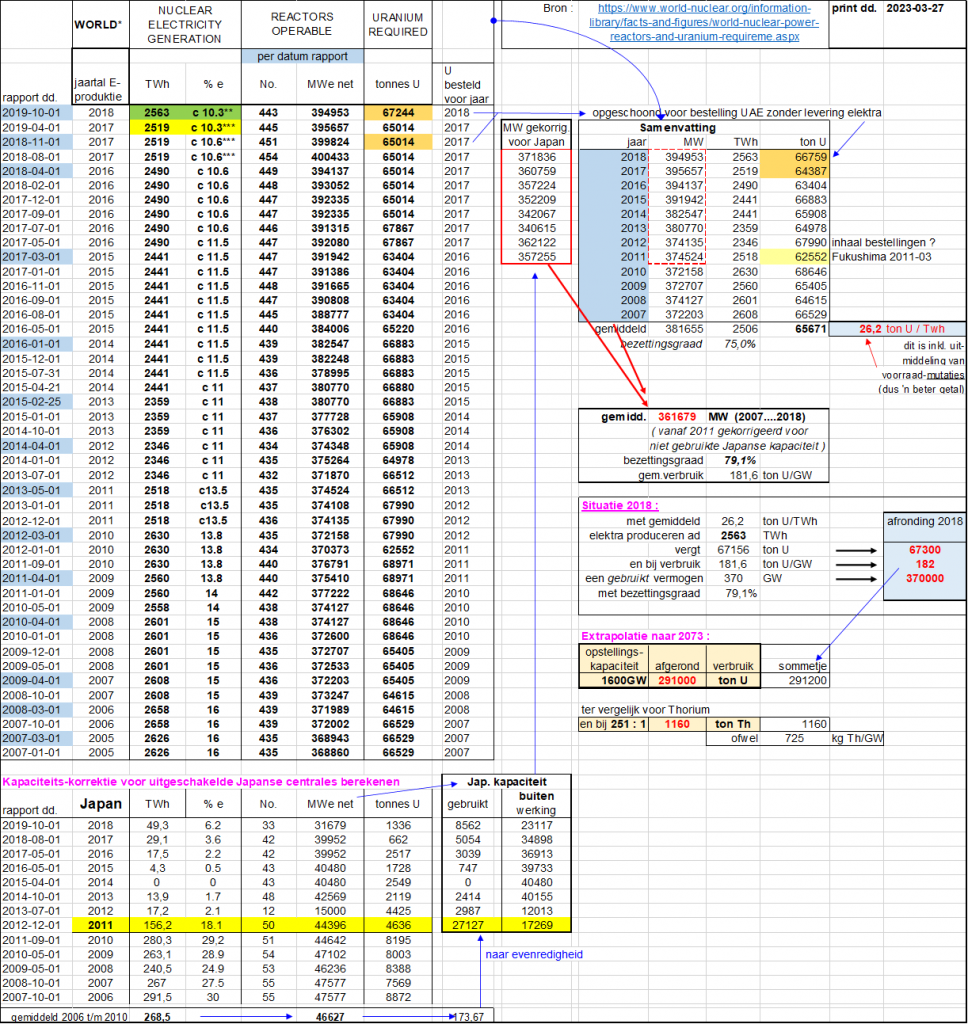Select the URANIUM REQUIRED header cell
Image resolution: width=968 pixels, height=1024 pixels.
click(x=398, y=24)
